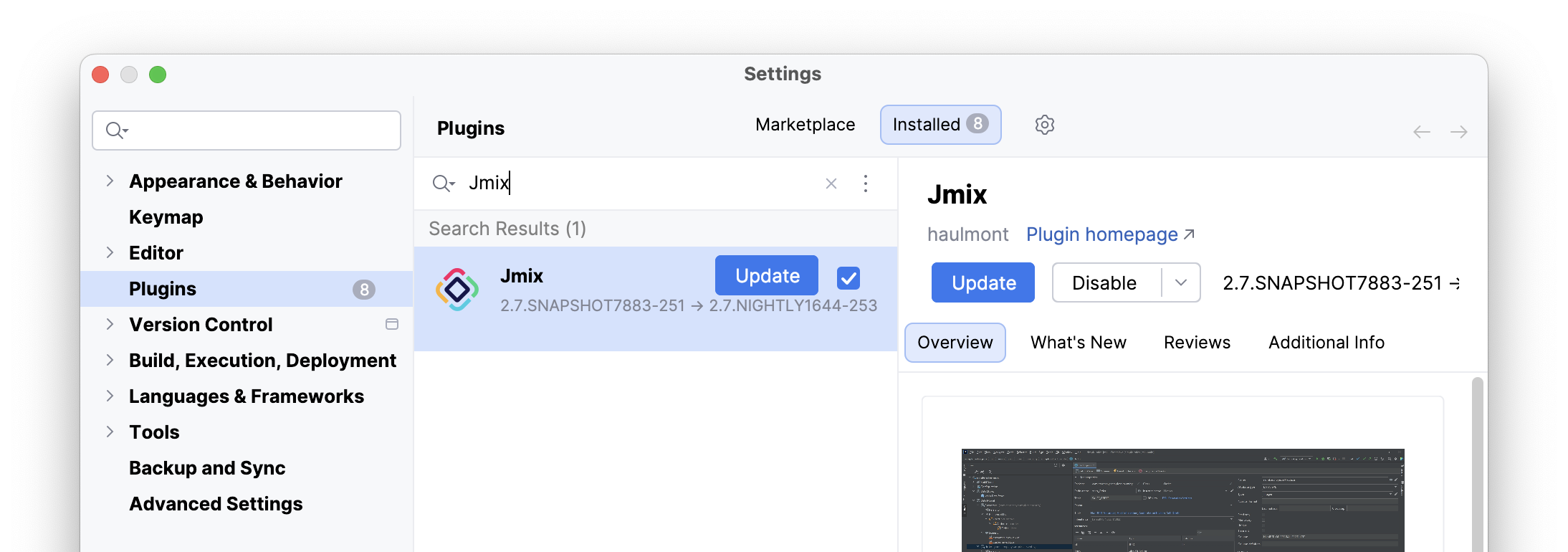Click the Plugins count badge in sidebar
Screen dimensions: 1568x552
[364, 289]
